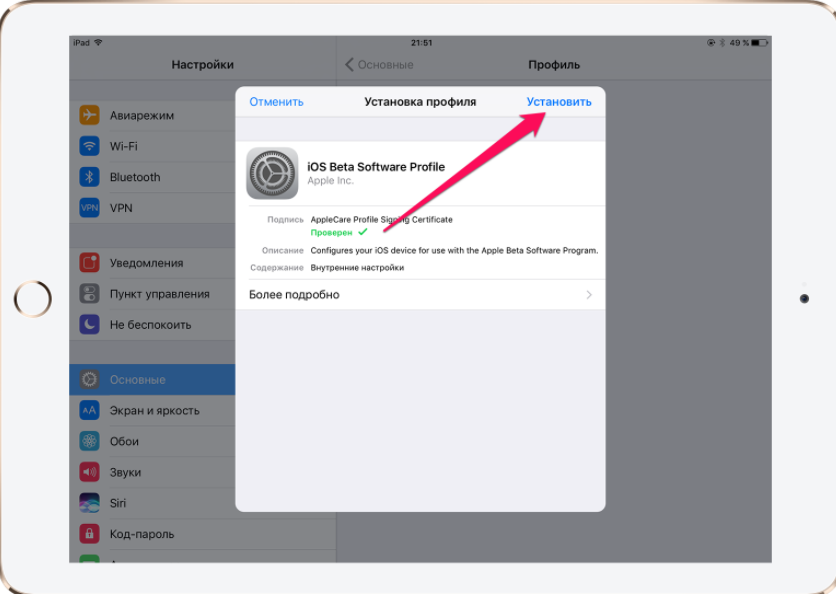Viewport: 836px width, 594px height.
Task: Tap the Bluetooth settings icon
Action: (90, 177)
